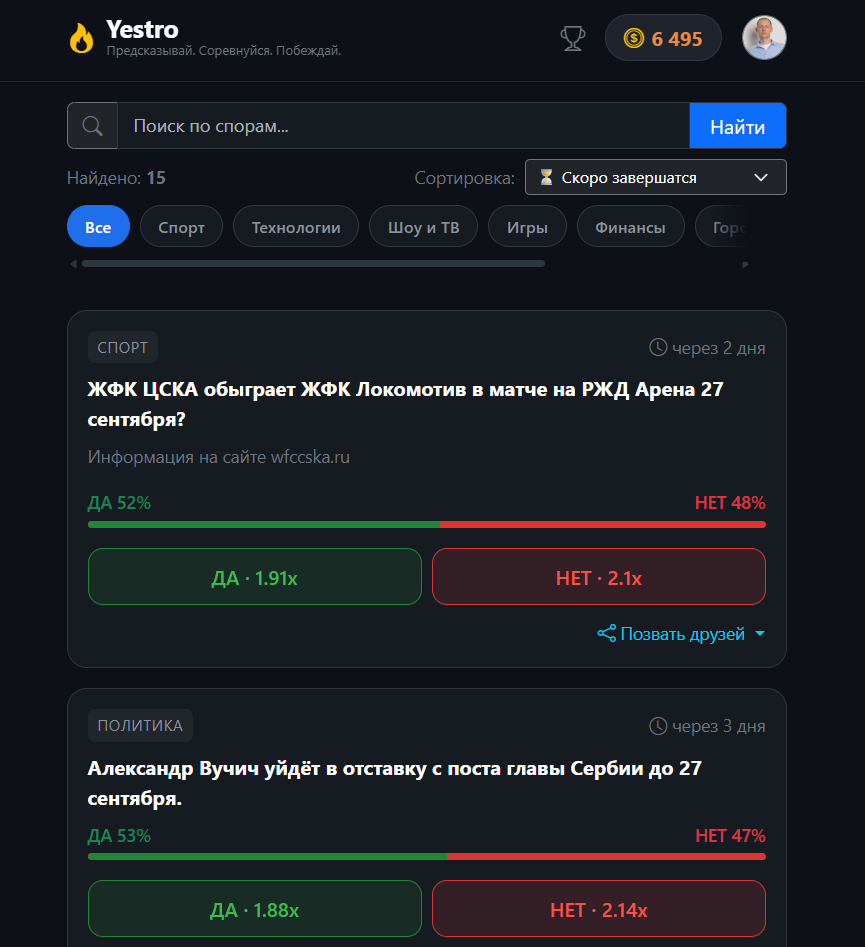Screen dimensions: 865x947
Task: Click the clock icon beside через 2 дня
Action: pyautogui.click(x=658, y=347)
